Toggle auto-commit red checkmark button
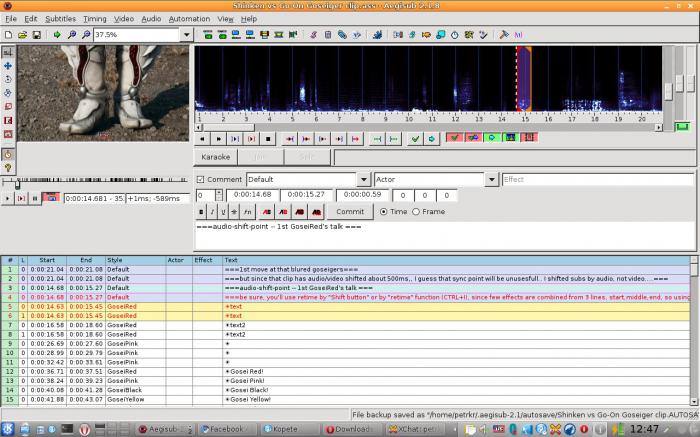Image resolution: width=700 pixels, height=437 pixels. point(454,137)
